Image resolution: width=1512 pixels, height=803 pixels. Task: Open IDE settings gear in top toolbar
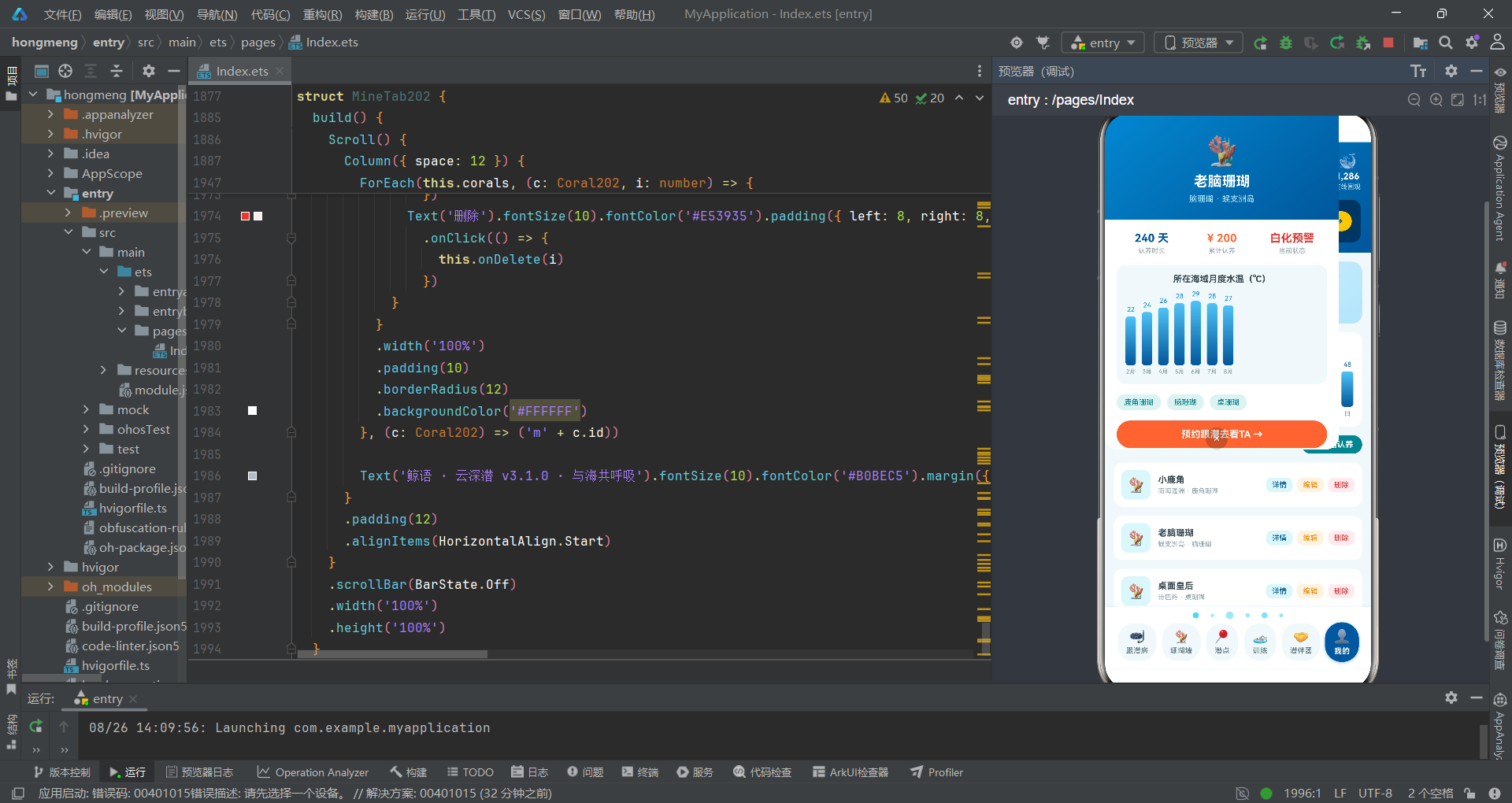point(1472,43)
